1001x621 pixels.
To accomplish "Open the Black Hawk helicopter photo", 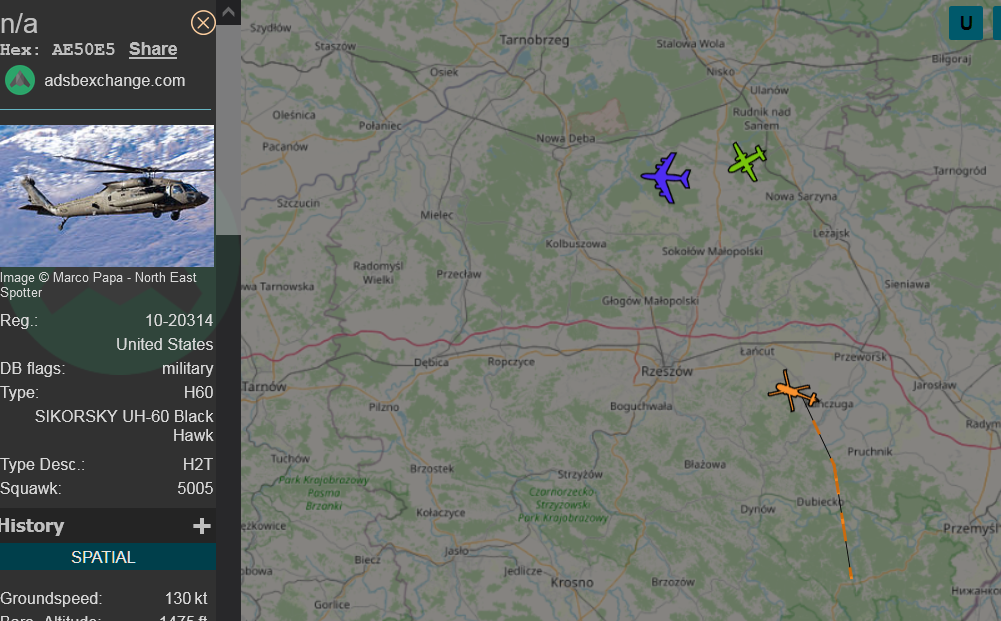I will pyautogui.click(x=107, y=196).
